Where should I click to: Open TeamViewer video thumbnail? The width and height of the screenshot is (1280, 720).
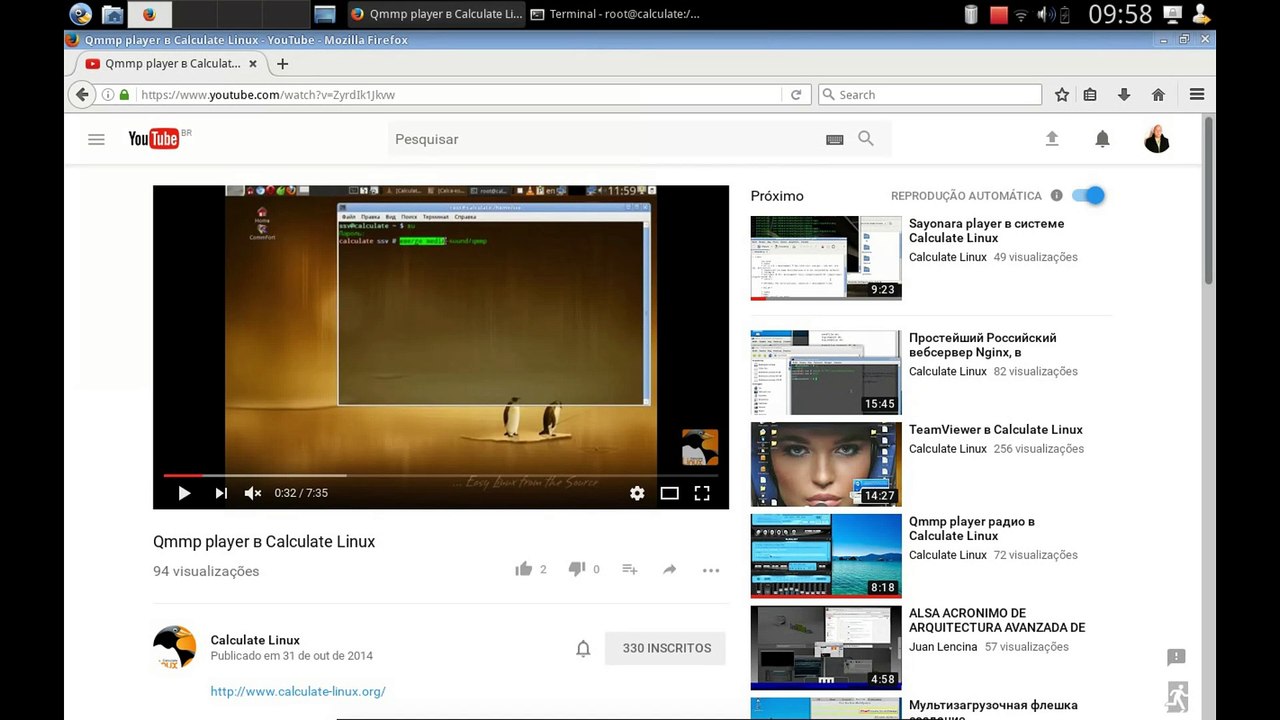point(826,464)
